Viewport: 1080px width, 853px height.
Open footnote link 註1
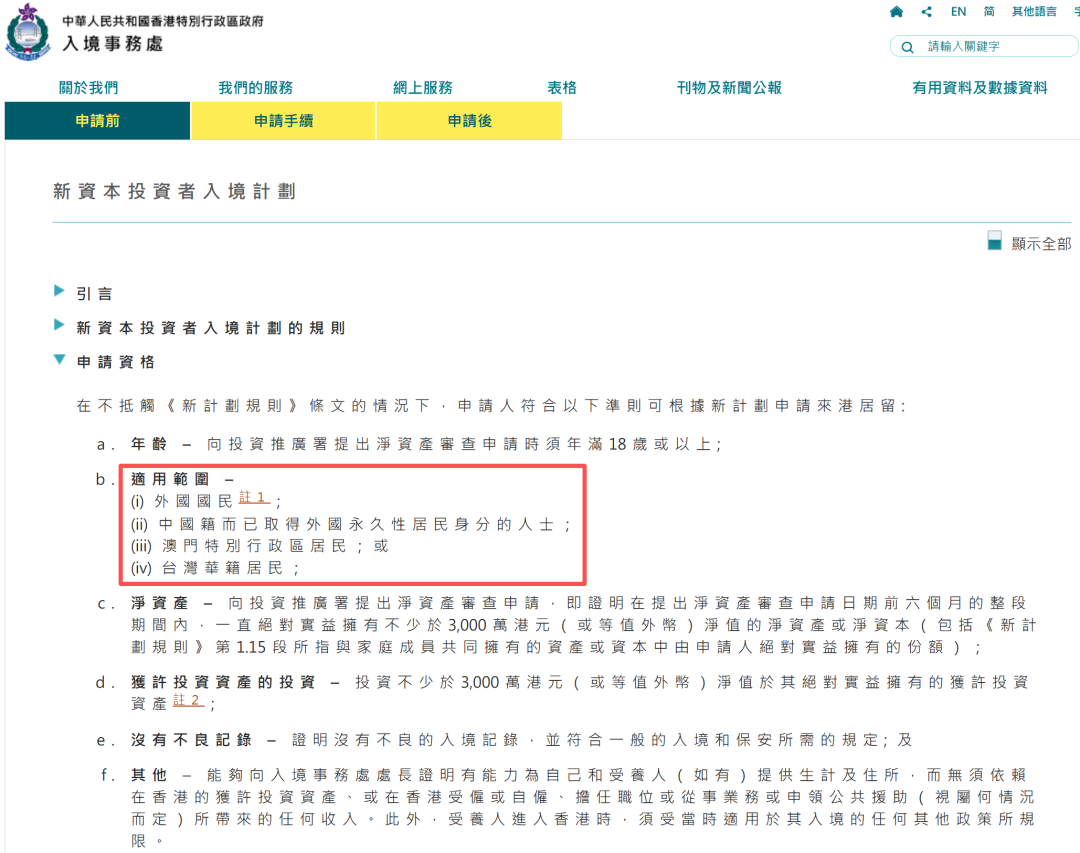(x=254, y=498)
